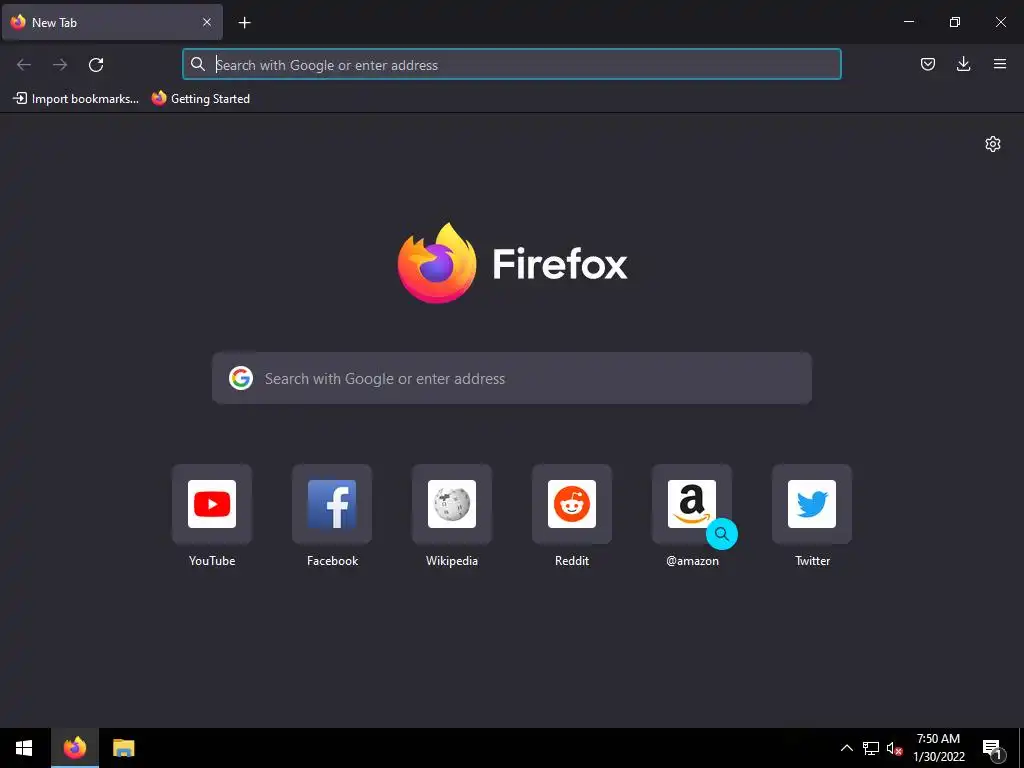Open the Twitter shortcut tile
Screen dimensions: 1024x768
pyautogui.click(x=812, y=504)
